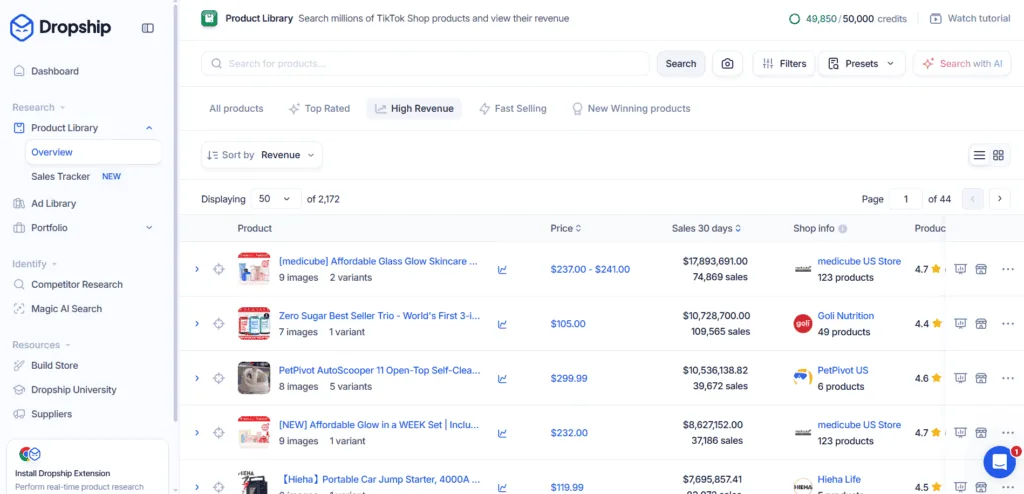Click PetPivot AutoScooper product thumbnail
Image resolution: width=1024 pixels, height=494 pixels.
(x=254, y=378)
